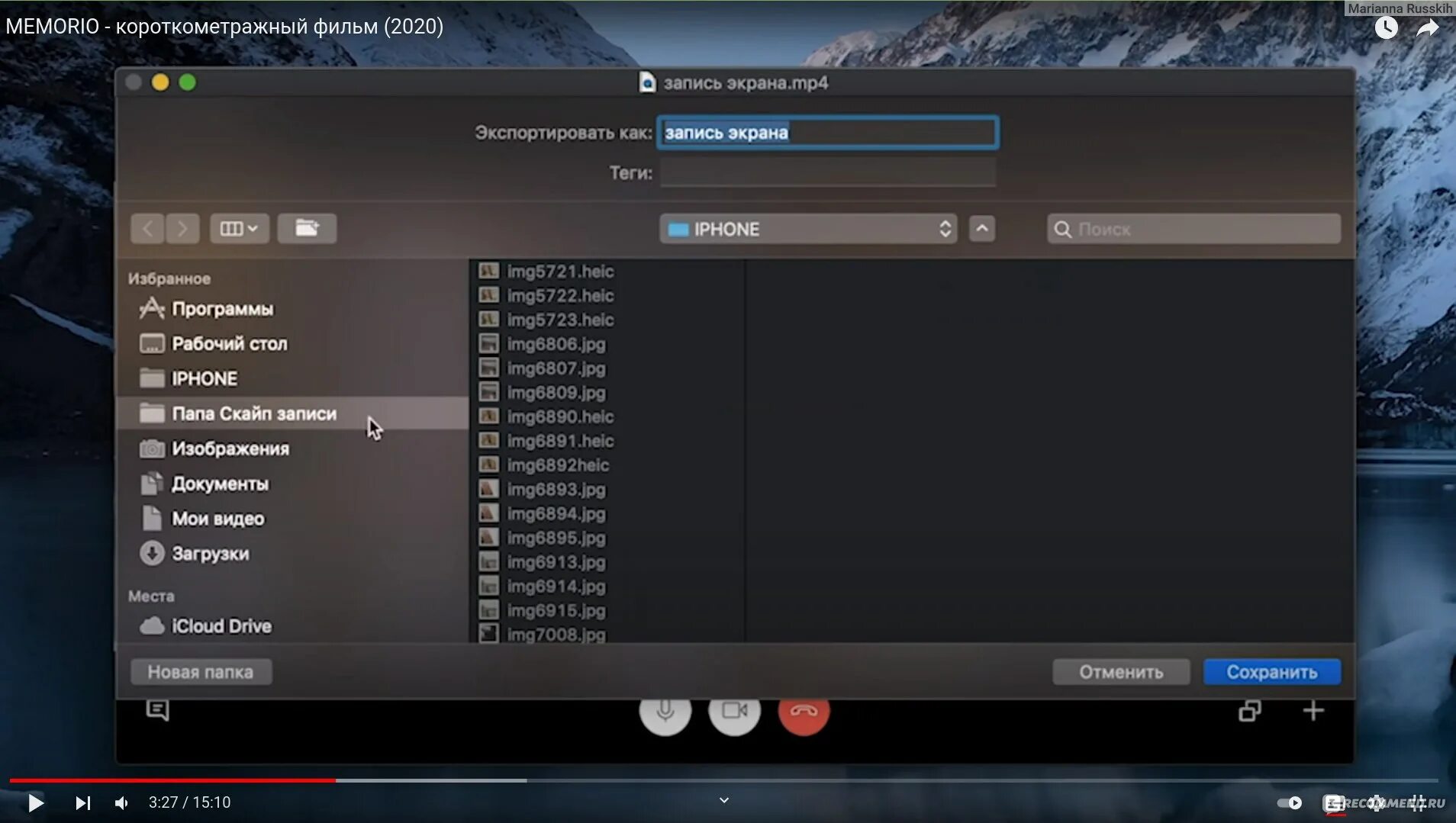Click the Новая папка button
The image size is (1456, 823).
point(201,672)
